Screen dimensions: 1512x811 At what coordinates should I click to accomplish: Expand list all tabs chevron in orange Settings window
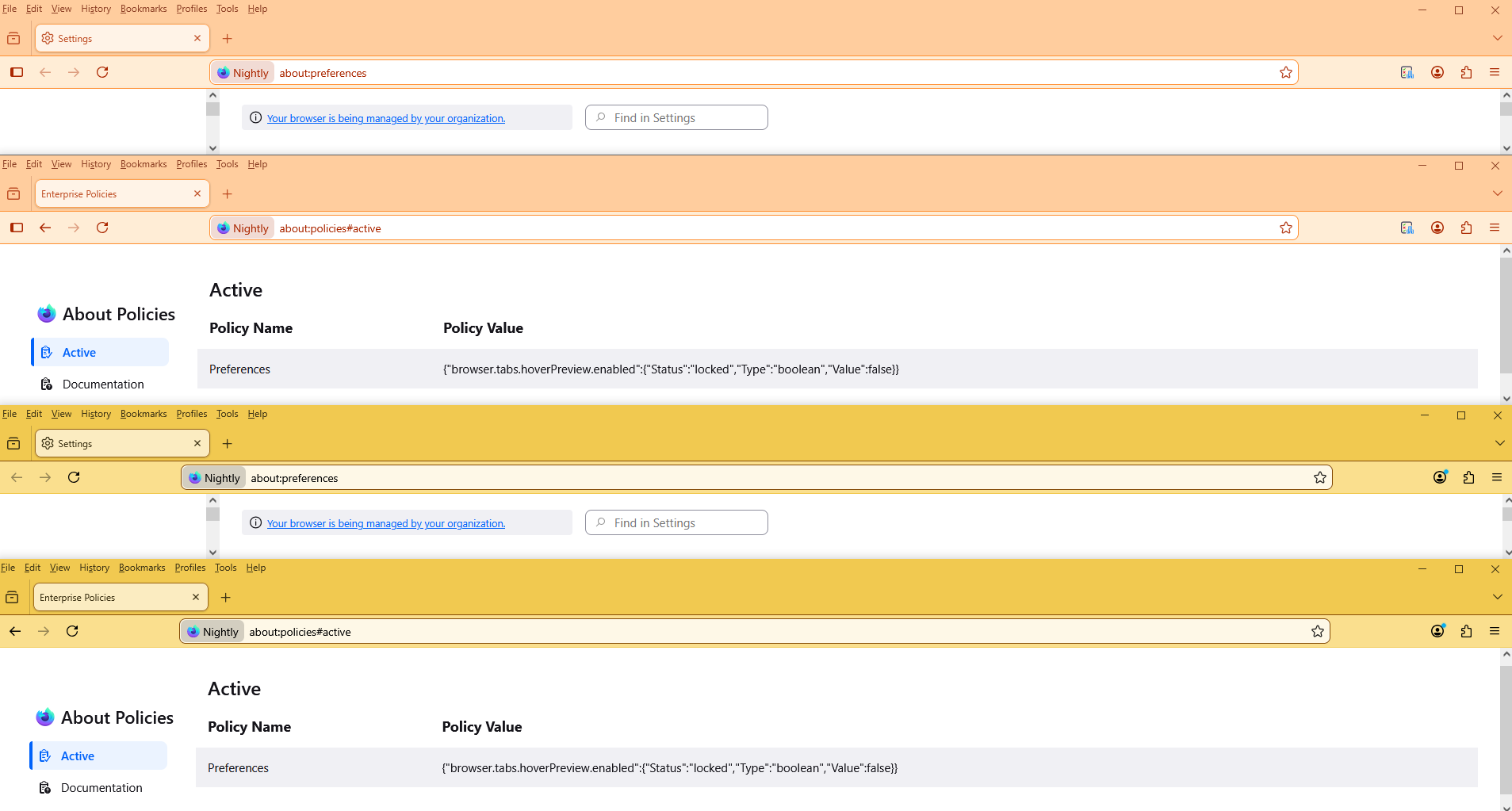pyautogui.click(x=1497, y=38)
